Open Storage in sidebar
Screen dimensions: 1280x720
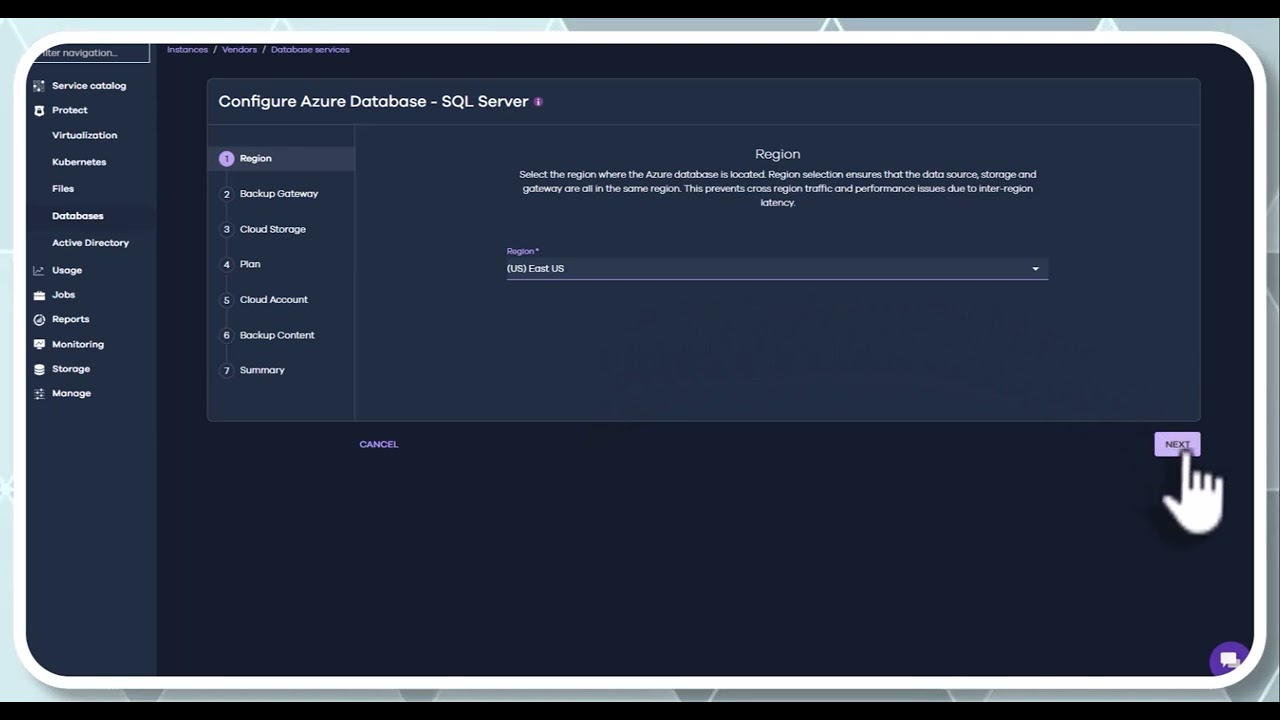tap(71, 369)
